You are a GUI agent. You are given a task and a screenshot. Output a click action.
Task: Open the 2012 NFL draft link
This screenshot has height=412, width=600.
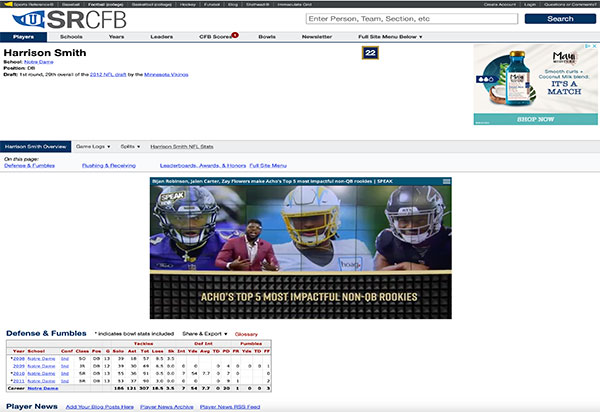(108, 75)
